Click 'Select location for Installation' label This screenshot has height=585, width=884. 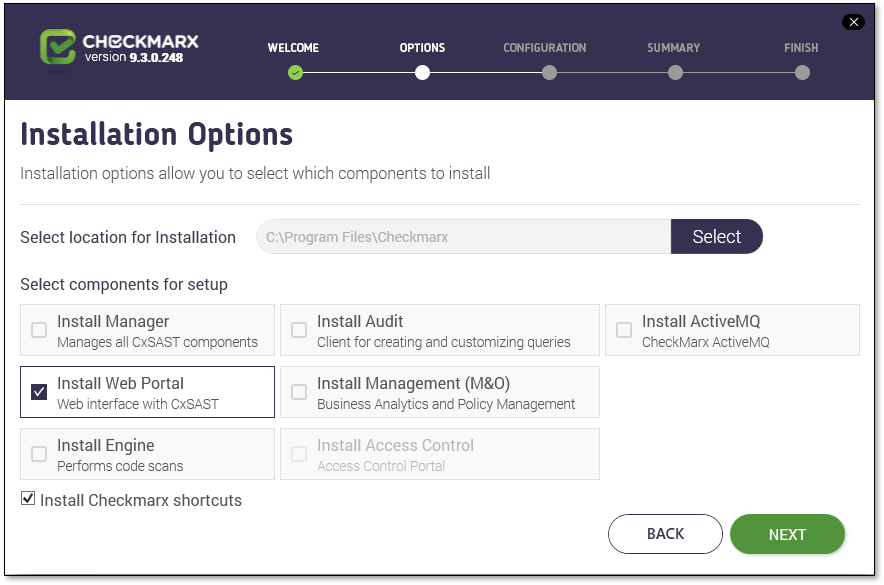(x=128, y=237)
